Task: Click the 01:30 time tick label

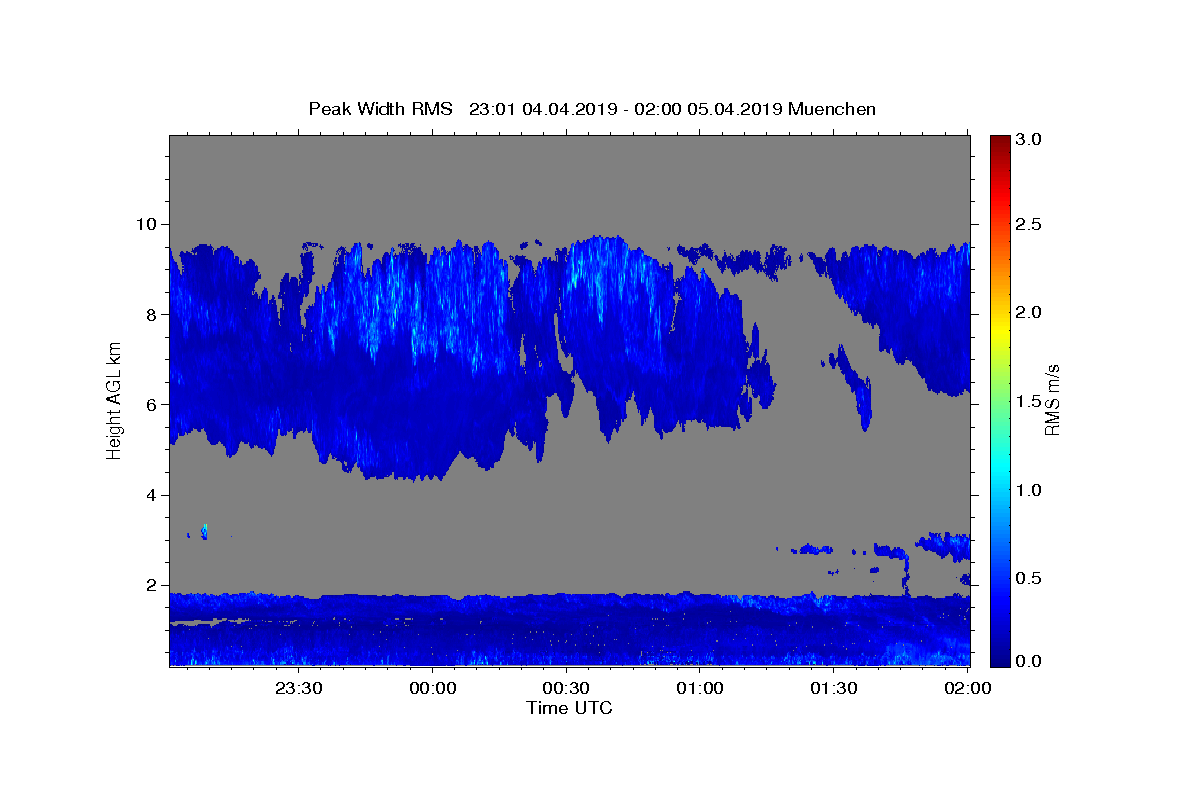Action: click(x=834, y=688)
